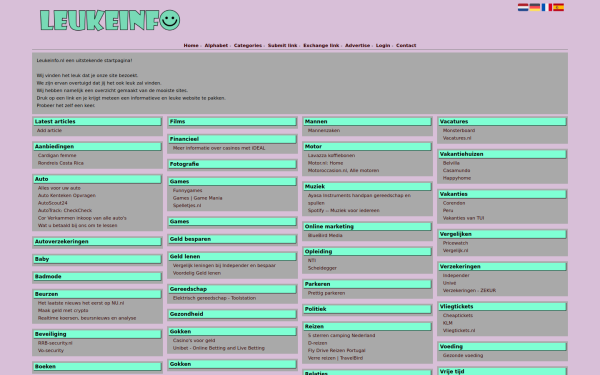Image resolution: width=600 pixels, height=375 pixels.
Task: Click the Leukeinfo smiley logo
Action: [110, 20]
